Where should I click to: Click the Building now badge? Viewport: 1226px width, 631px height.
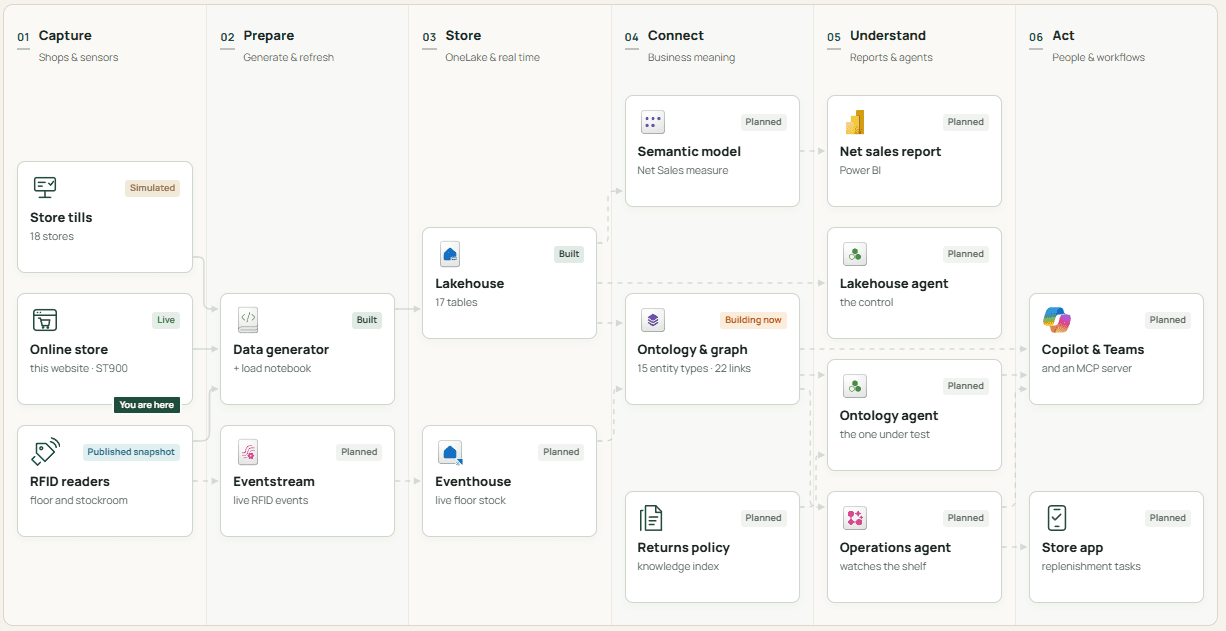pos(754,320)
